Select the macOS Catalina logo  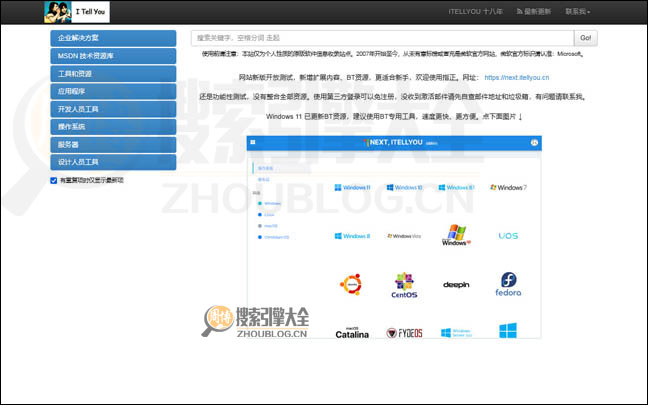(x=352, y=333)
